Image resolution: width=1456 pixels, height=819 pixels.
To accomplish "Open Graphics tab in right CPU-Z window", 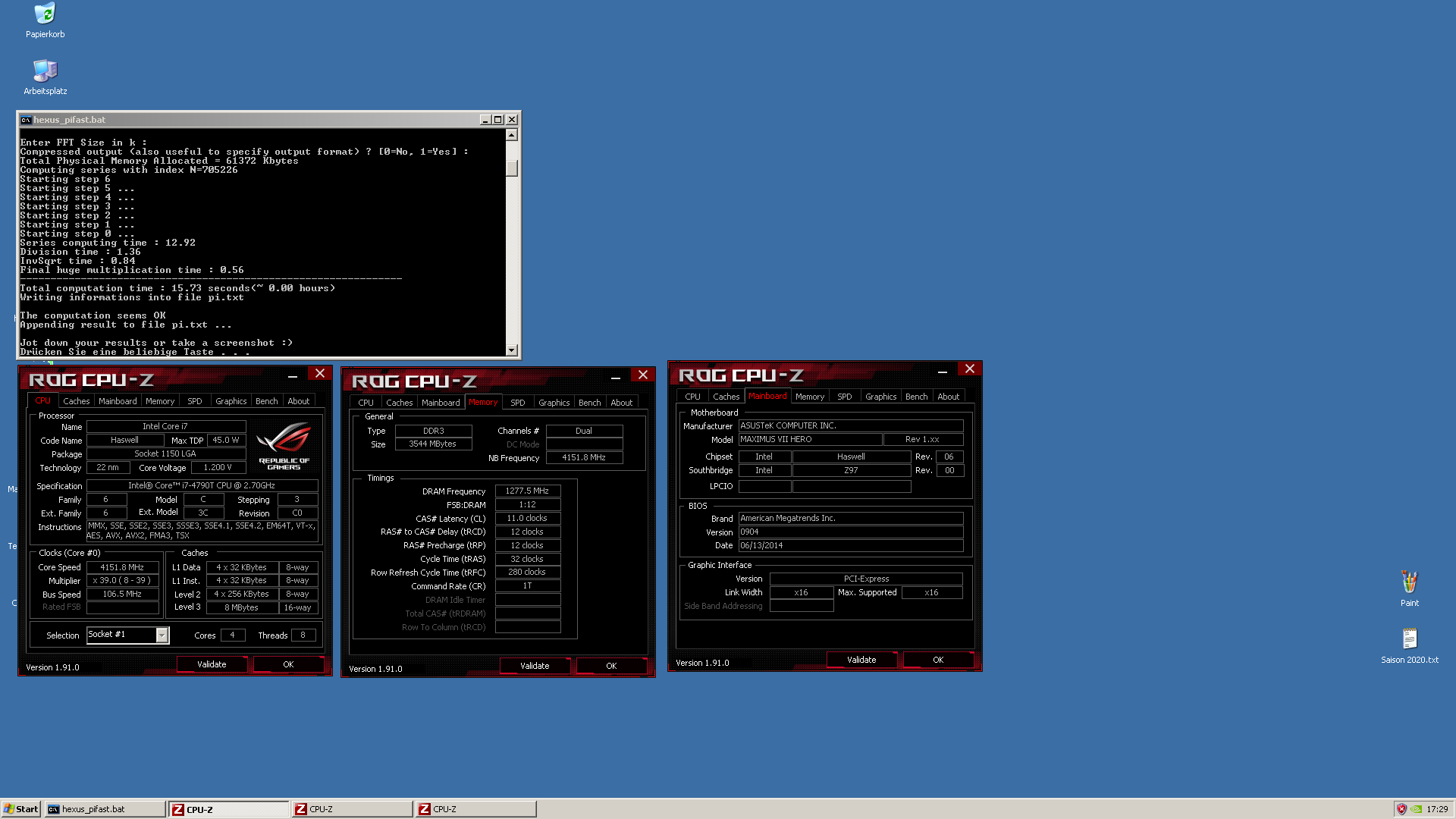I will point(880,397).
